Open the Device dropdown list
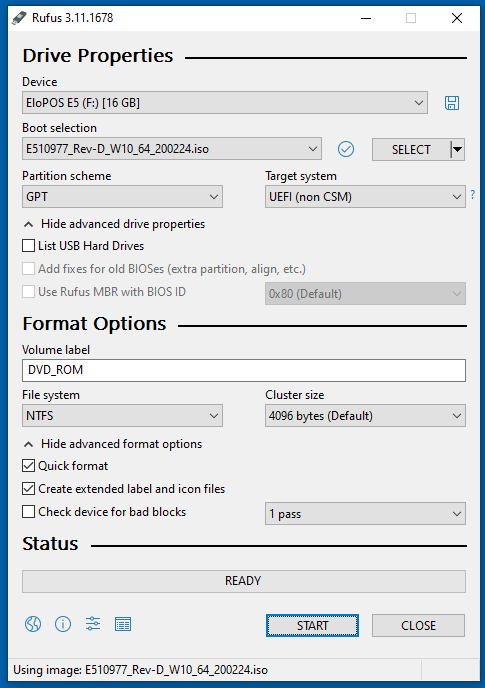Image resolution: width=485 pixels, height=688 pixels. [x=225, y=103]
